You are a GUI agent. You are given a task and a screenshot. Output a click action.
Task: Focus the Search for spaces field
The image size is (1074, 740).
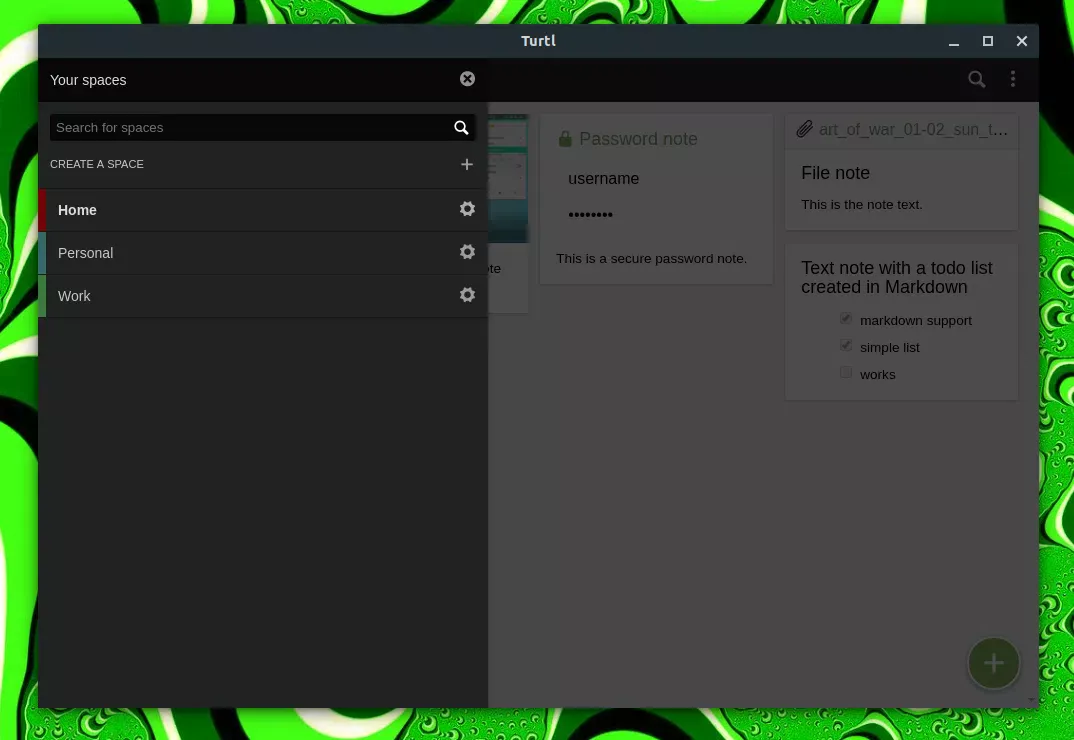pyautogui.click(x=245, y=128)
